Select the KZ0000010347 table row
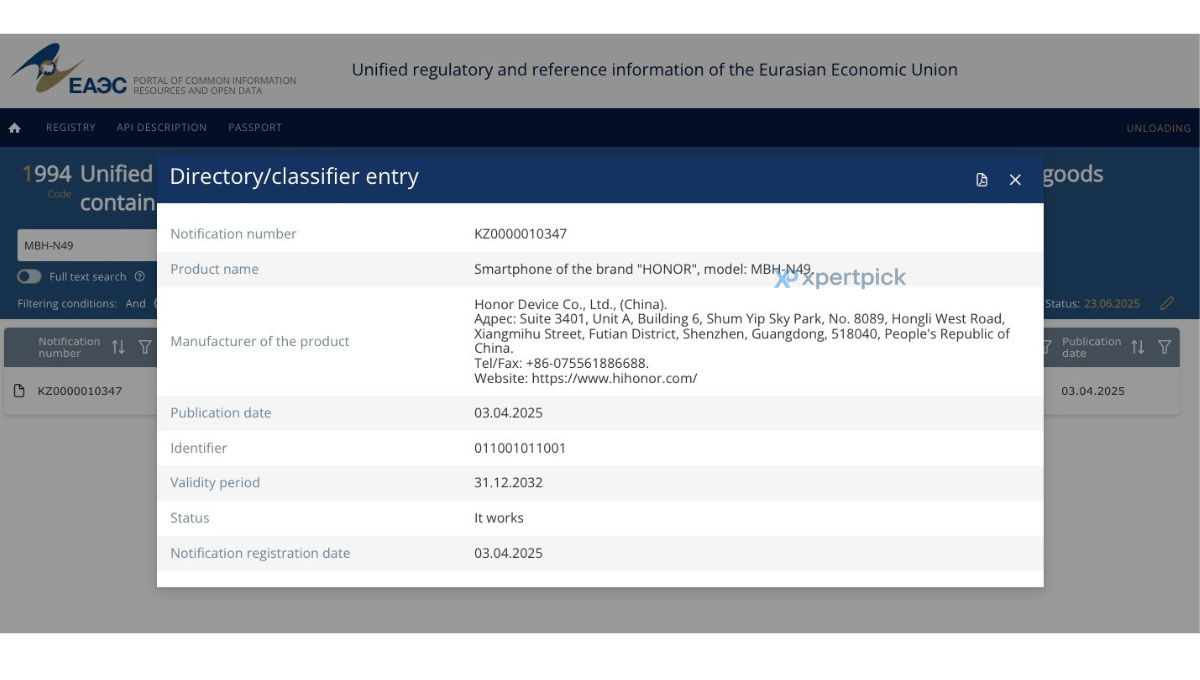The width and height of the screenshot is (1200, 680). (592, 391)
